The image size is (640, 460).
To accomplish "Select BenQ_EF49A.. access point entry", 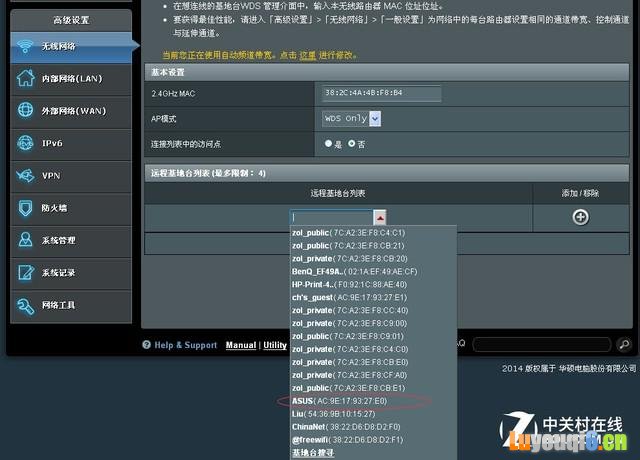I will coord(354,272).
